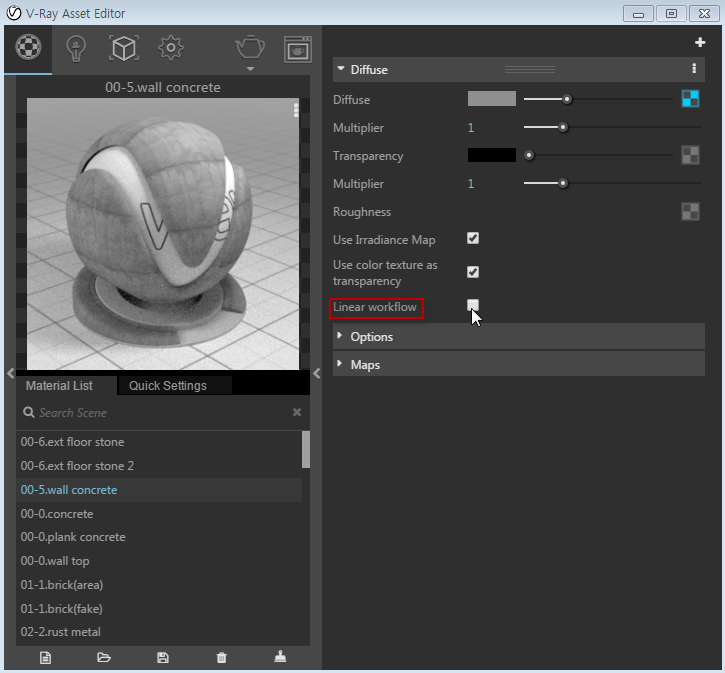
Task: Select material 01-1.brick(area)
Action: tap(159, 585)
